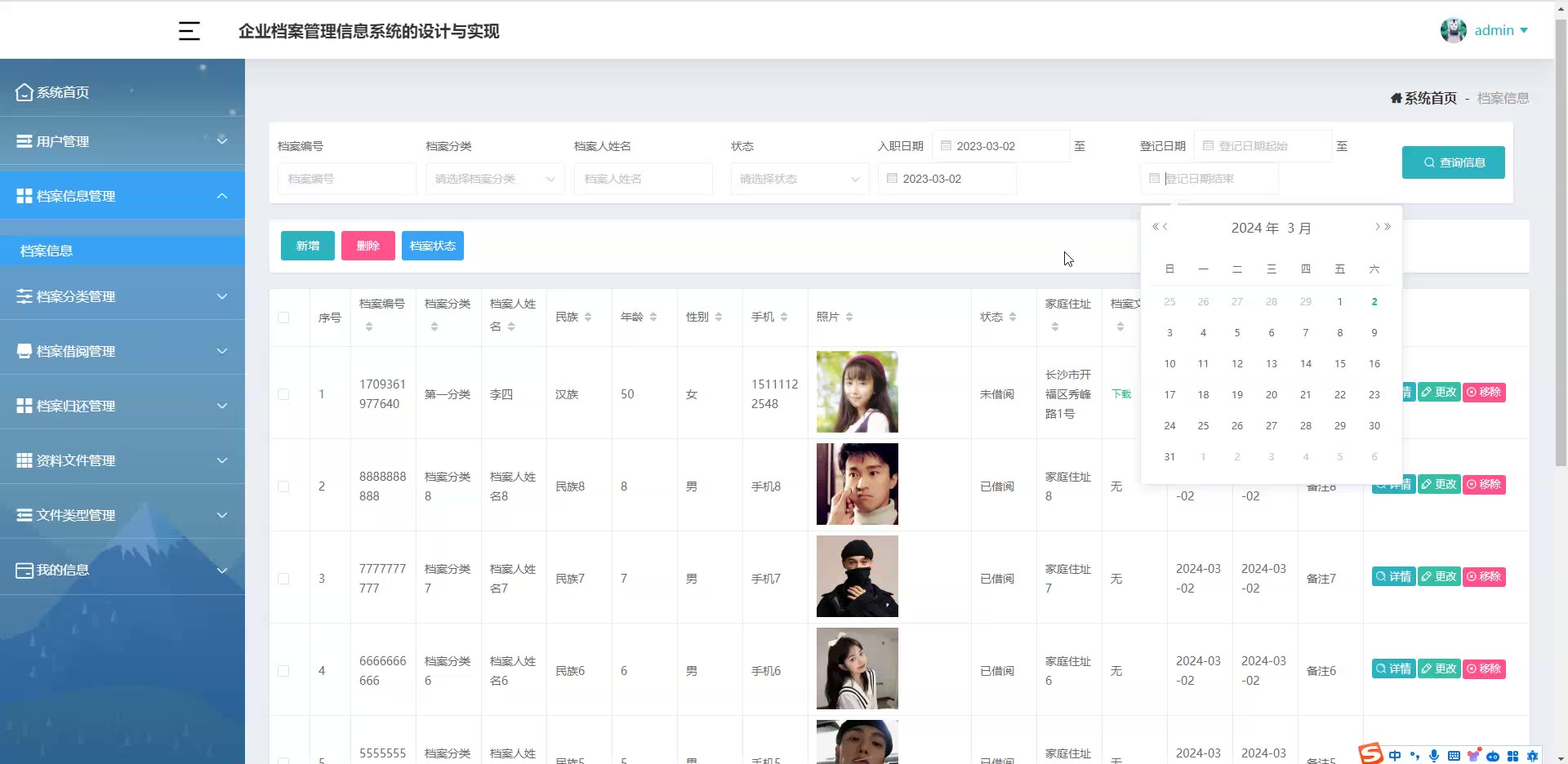Select day 15 in the calendar
This screenshot has width=1568, height=764.
(x=1340, y=364)
